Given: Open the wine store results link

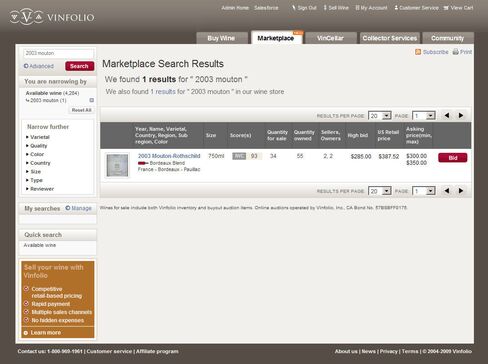Looking at the screenshot, I should (x=163, y=92).
